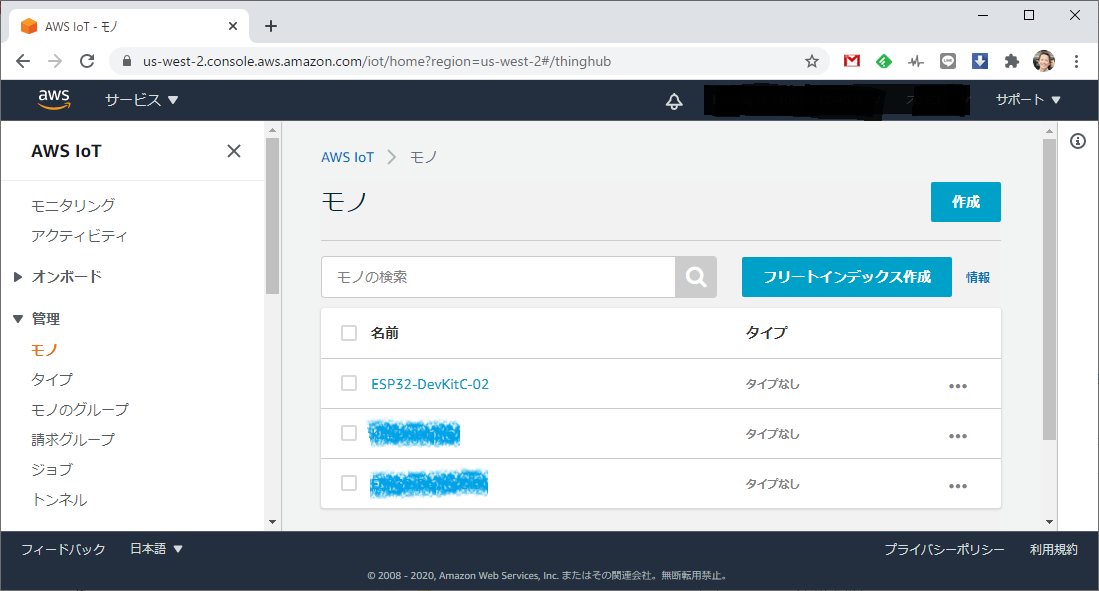This screenshot has height=591, width=1099.
Task: Open the サポート dropdown menu
Action: pos(1028,100)
